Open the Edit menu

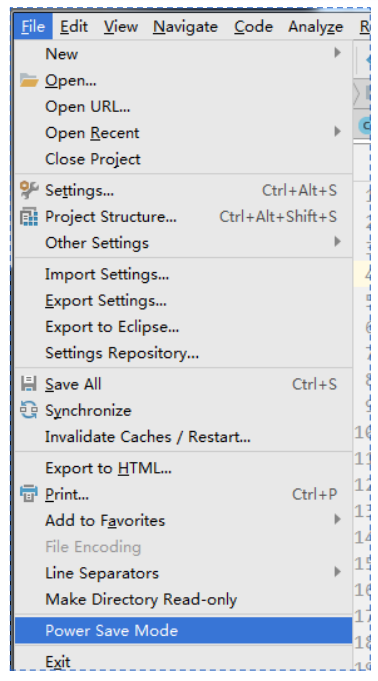(x=74, y=27)
